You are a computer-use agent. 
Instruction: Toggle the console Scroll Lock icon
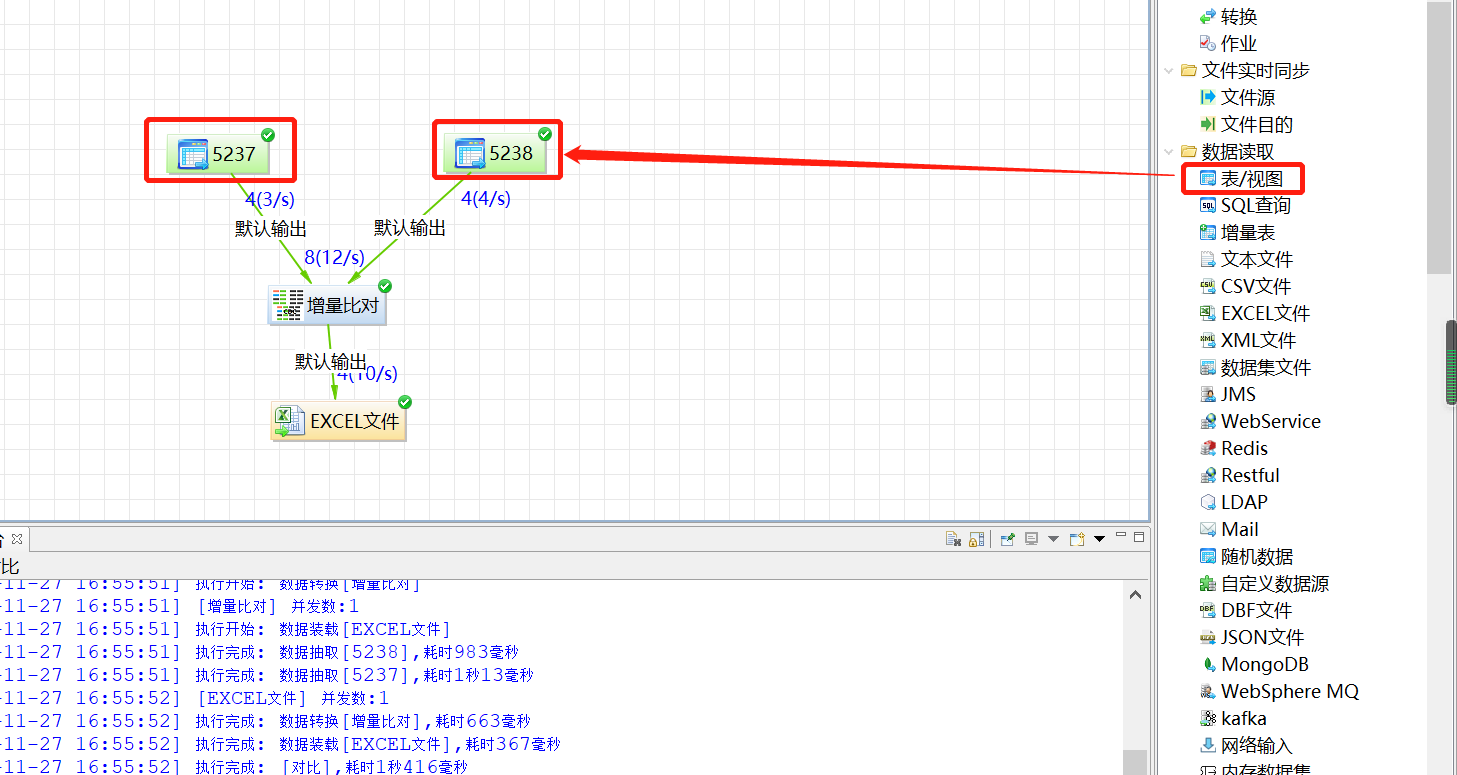pos(976,539)
